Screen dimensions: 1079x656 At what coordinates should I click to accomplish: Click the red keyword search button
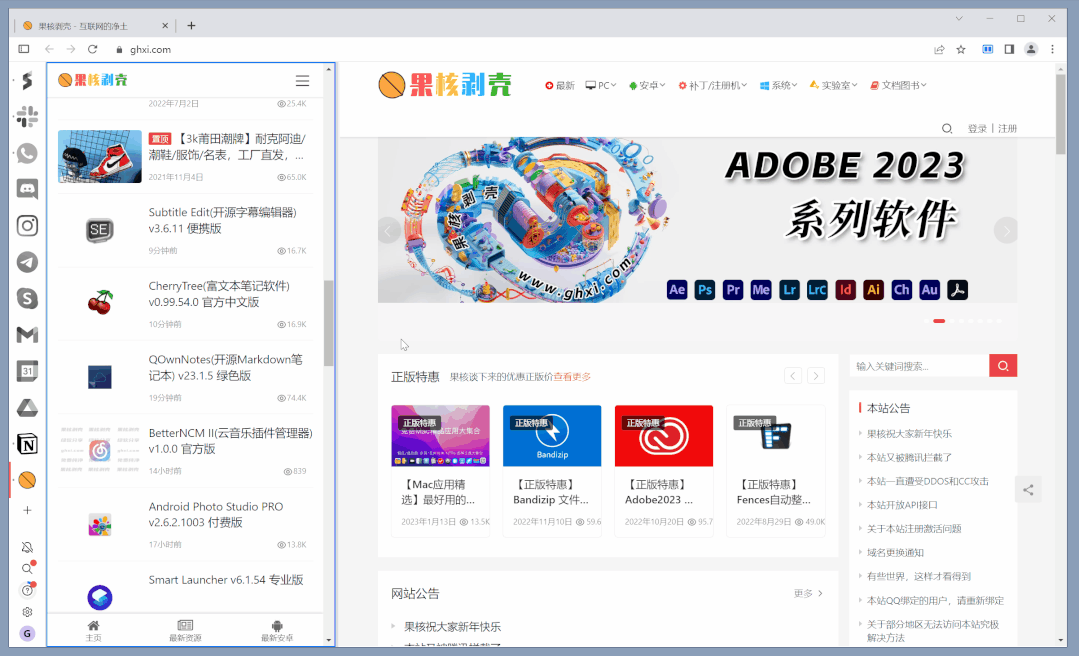pyautogui.click(x=1002, y=365)
